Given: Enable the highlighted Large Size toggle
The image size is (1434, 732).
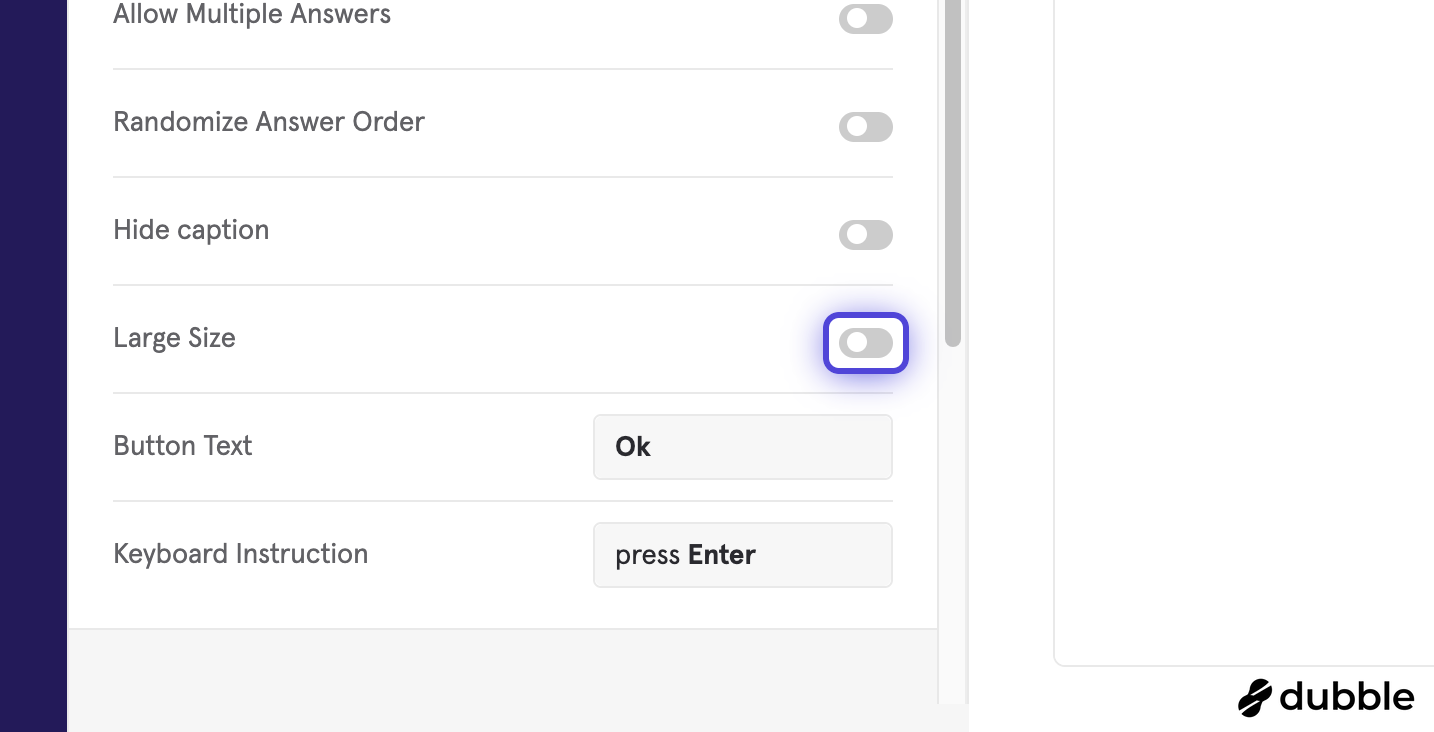Looking at the screenshot, I should (x=866, y=343).
